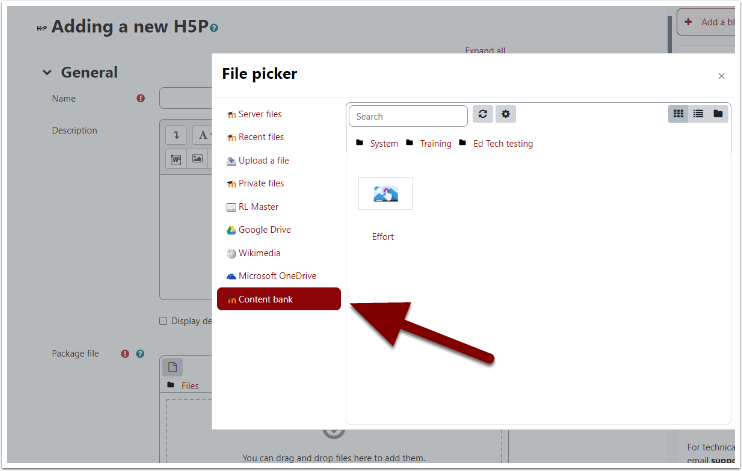Click the refresh repository icon
This screenshot has height=471, width=742.
click(483, 115)
